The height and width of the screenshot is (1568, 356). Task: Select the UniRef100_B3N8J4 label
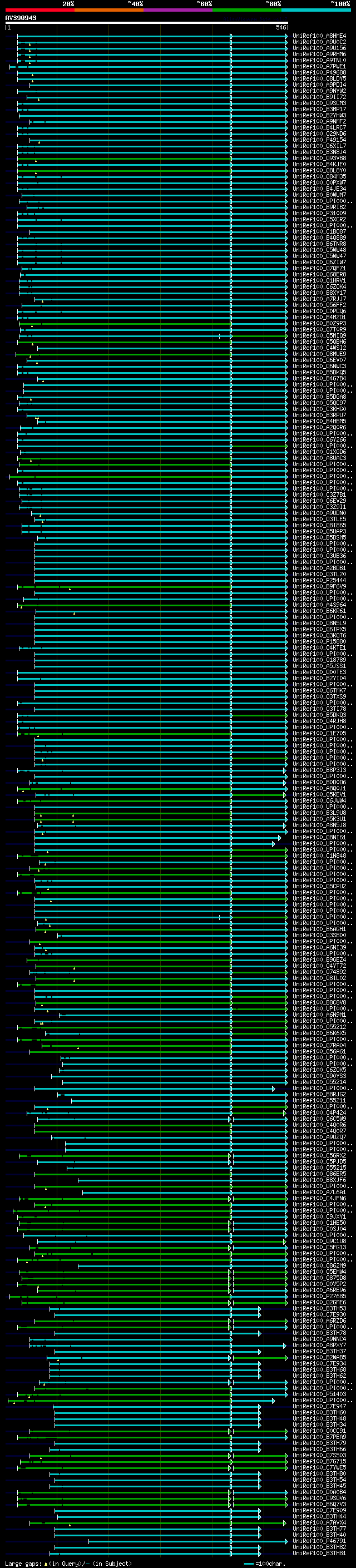click(x=319, y=152)
